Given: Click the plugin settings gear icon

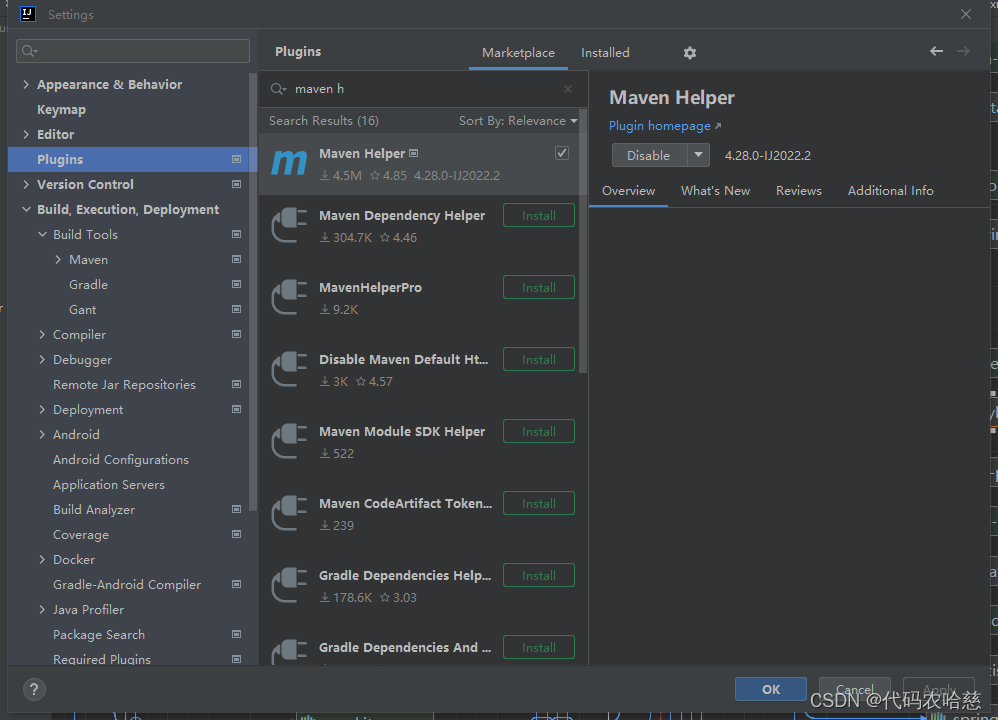Looking at the screenshot, I should (689, 53).
